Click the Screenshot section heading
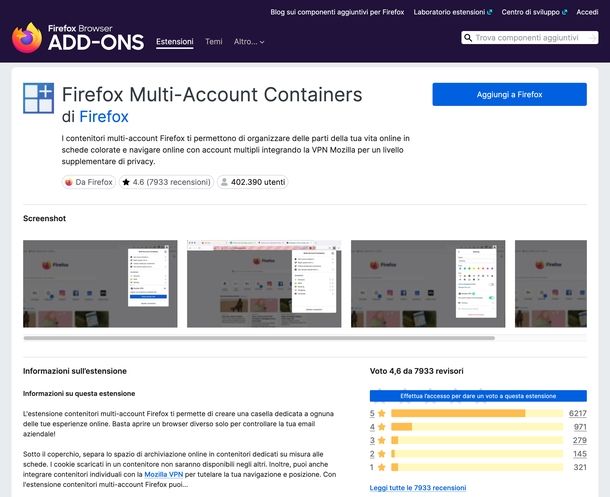This screenshot has height=497, width=610. 44,219
